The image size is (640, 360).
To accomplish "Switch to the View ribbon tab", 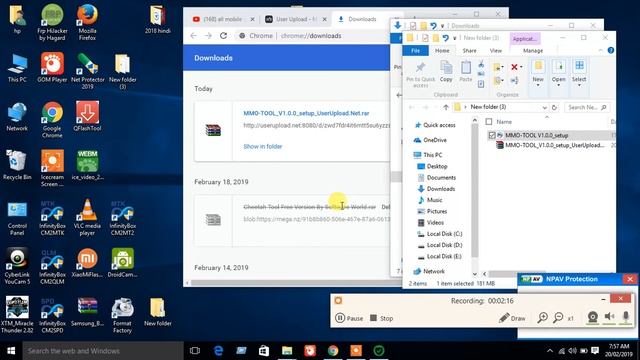I will [x=496, y=51].
